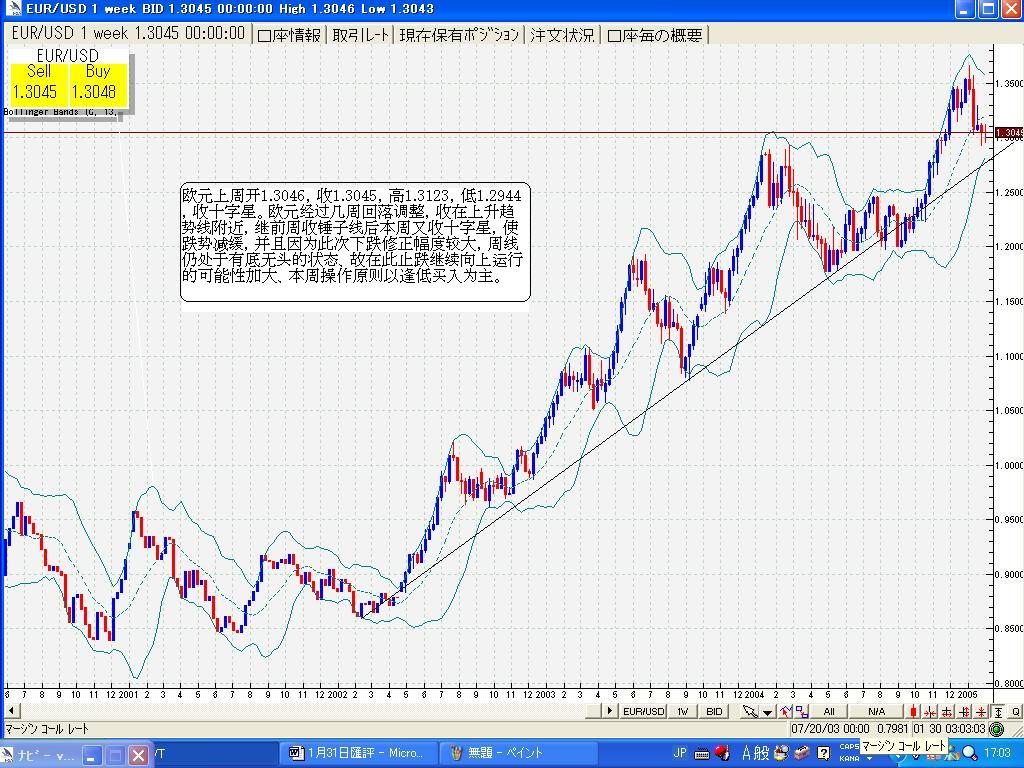Open the 取引レート tab
Screen dimensions: 1024x768
(x=361, y=35)
